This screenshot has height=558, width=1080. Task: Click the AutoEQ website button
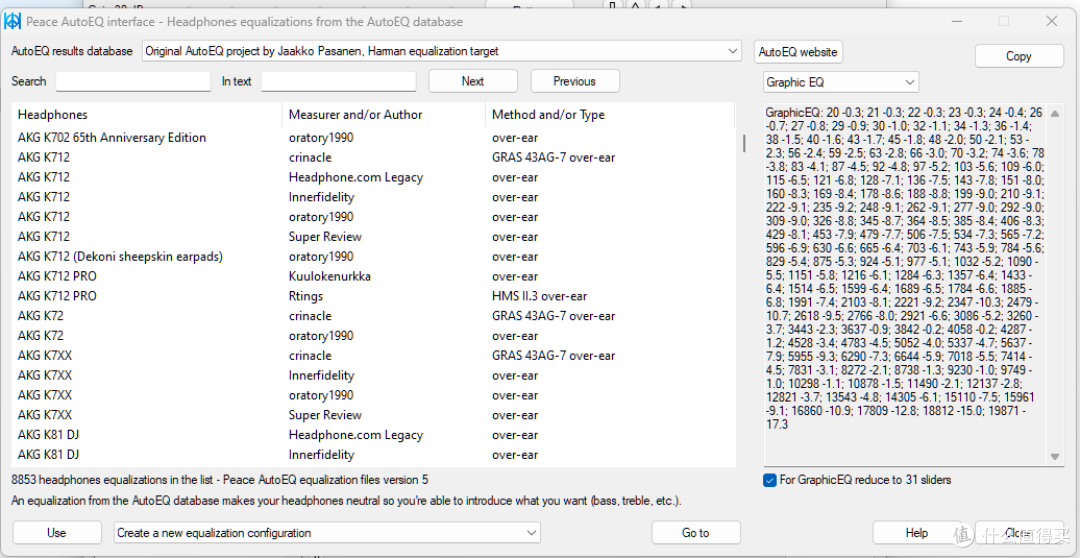pyautogui.click(x=798, y=52)
